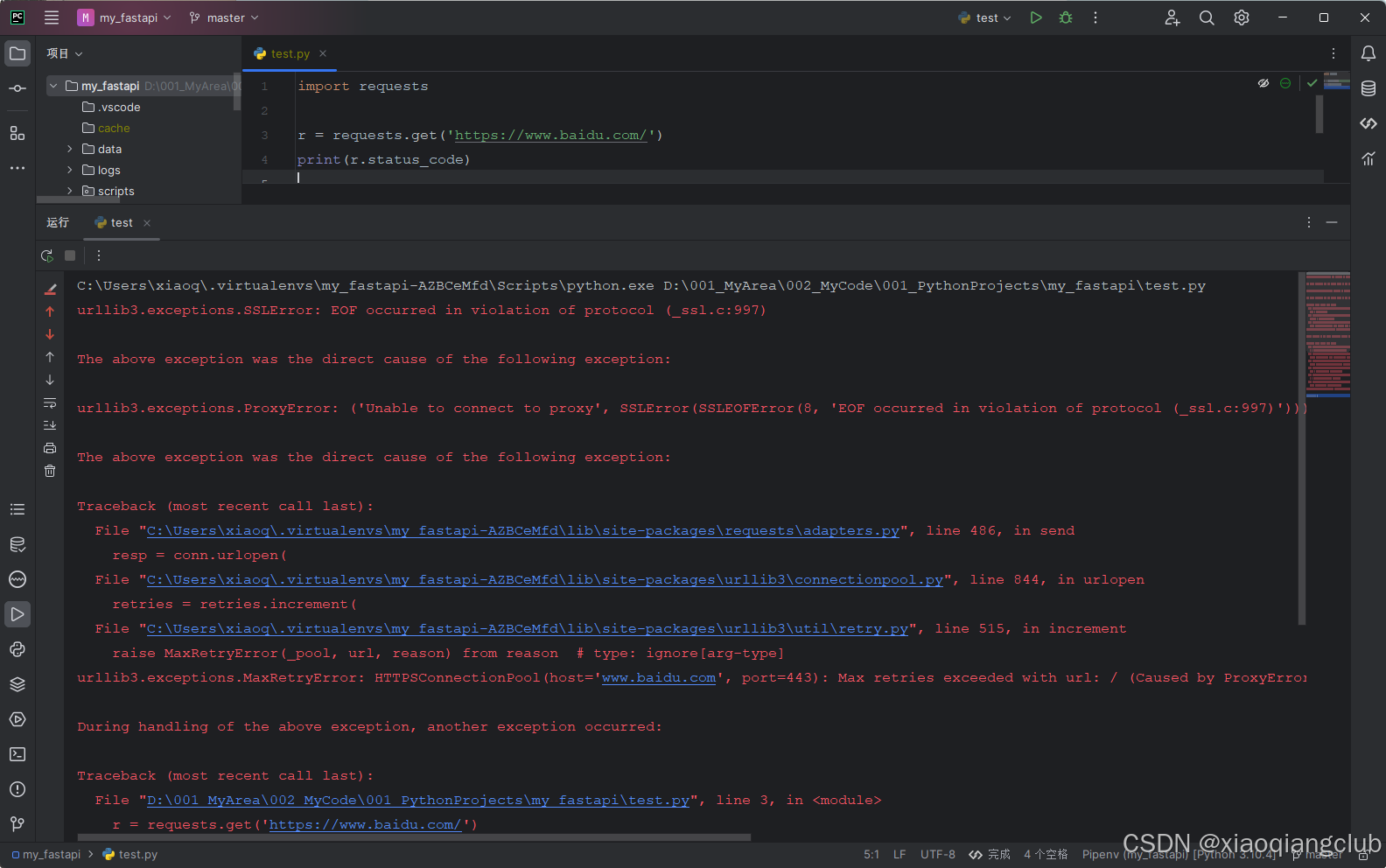Open Git version control tool window
Viewport: 1386px width, 868px height.
coord(17,824)
